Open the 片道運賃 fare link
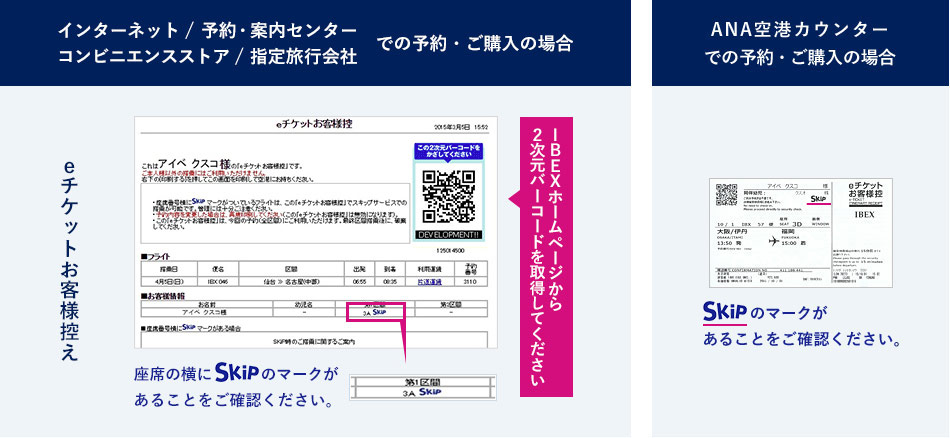950x438 pixels. coord(430,282)
